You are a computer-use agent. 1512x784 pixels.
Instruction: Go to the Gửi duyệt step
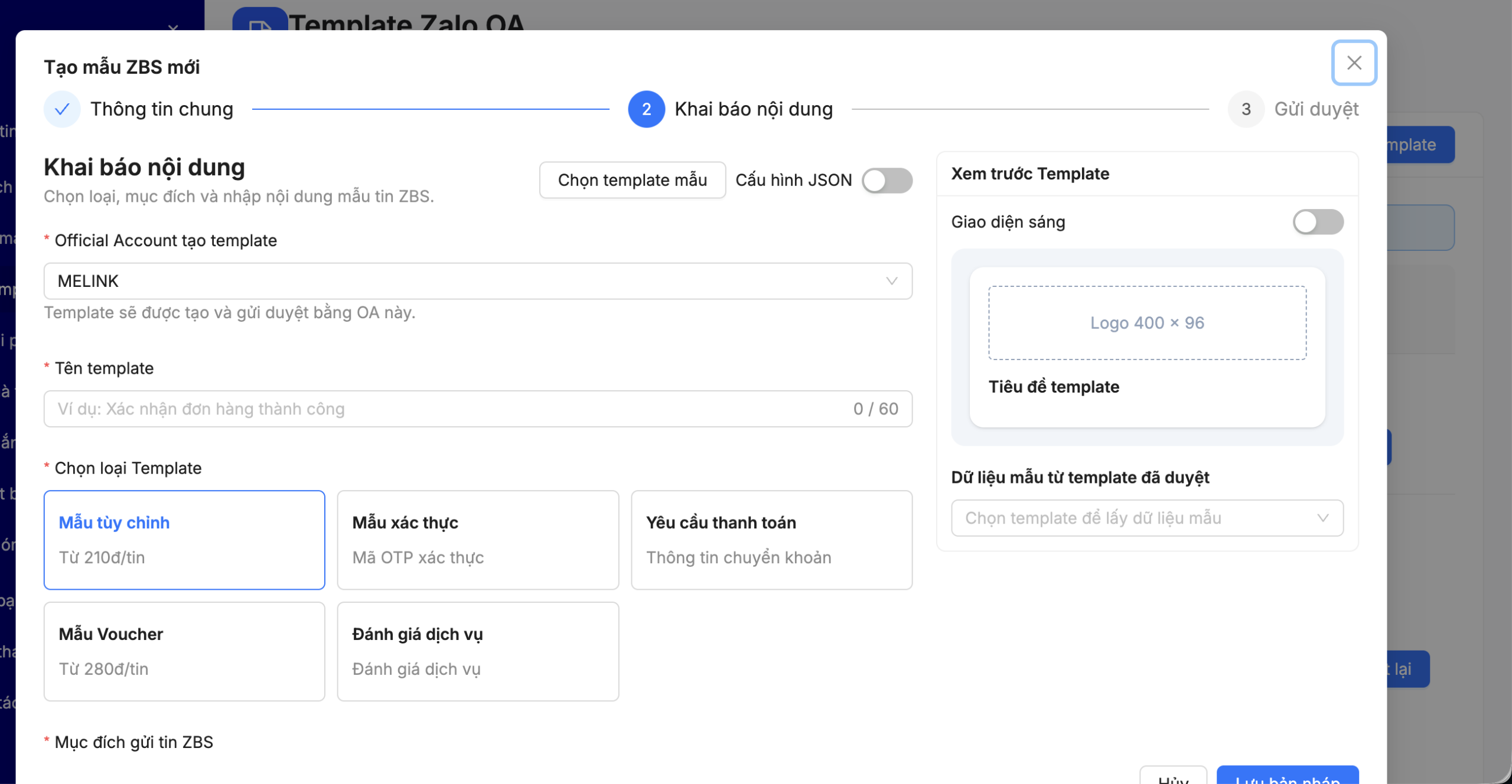point(1317,109)
